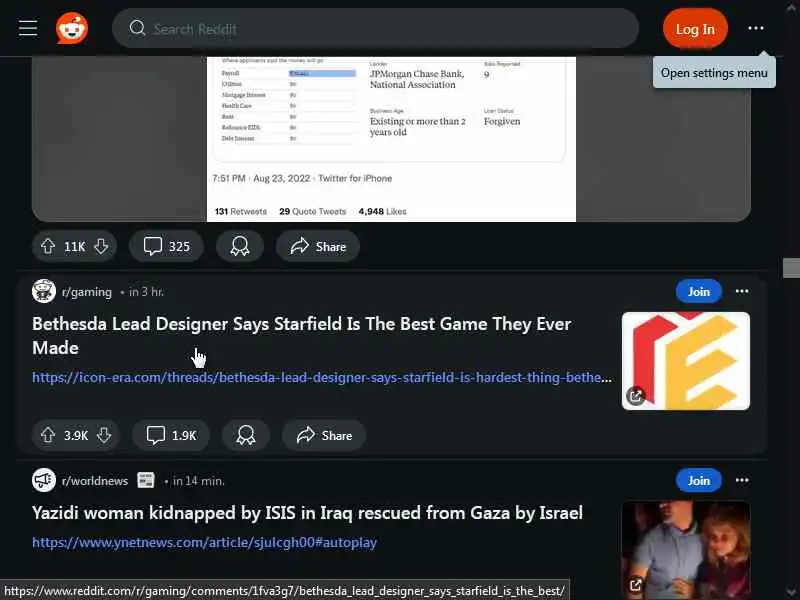This screenshot has width=800, height=600.
Task: Give an award to the Starfield post
Action: (x=246, y=435)
